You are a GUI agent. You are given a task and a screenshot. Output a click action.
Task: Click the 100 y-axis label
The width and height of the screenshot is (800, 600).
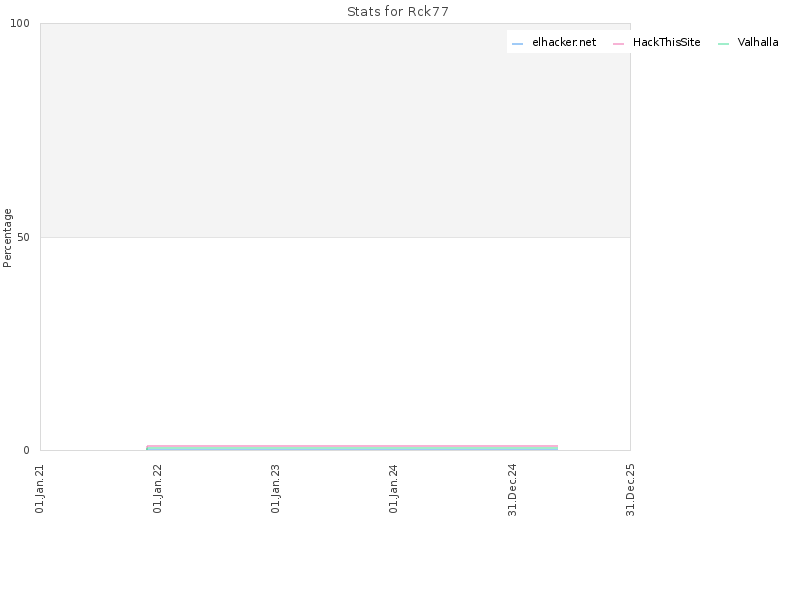[x=20, y=23]
